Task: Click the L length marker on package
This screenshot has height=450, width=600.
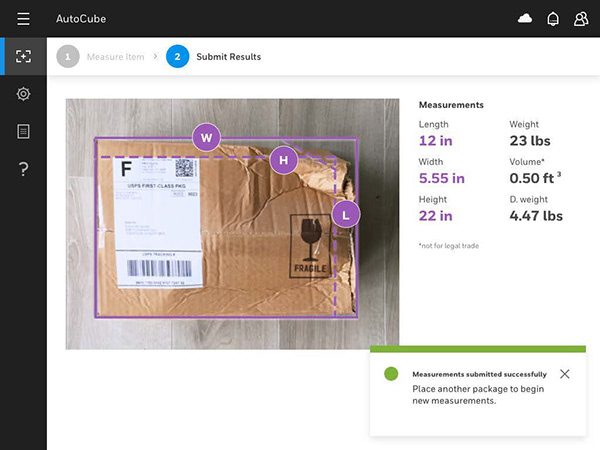Action: click(346, 214)
